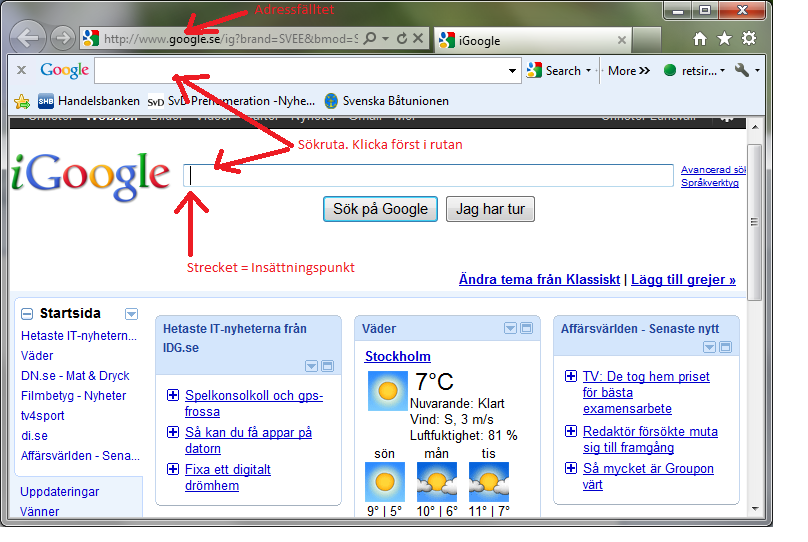Expand the More toolbar buttons

629,71
